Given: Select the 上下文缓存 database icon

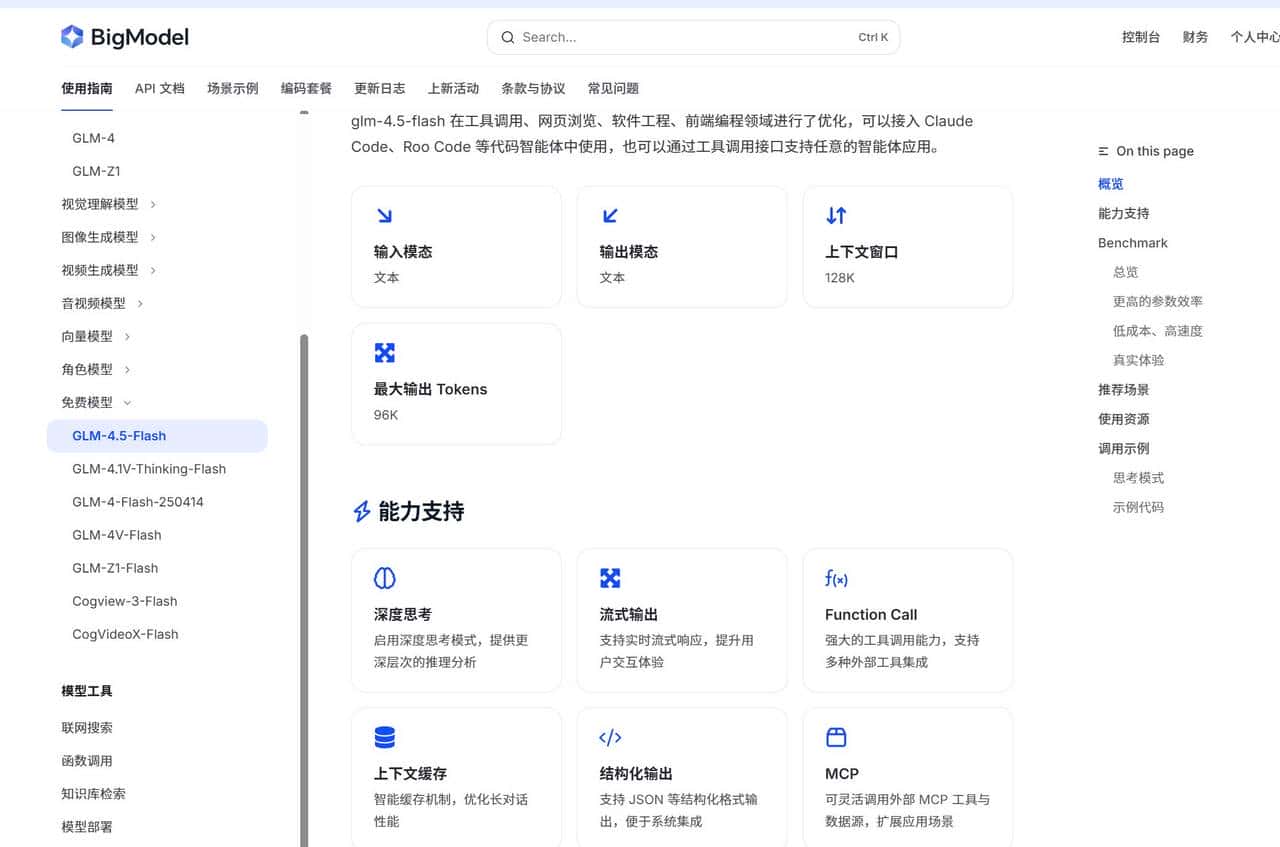Looking at the screenshot, I should (x=385, y=737).
